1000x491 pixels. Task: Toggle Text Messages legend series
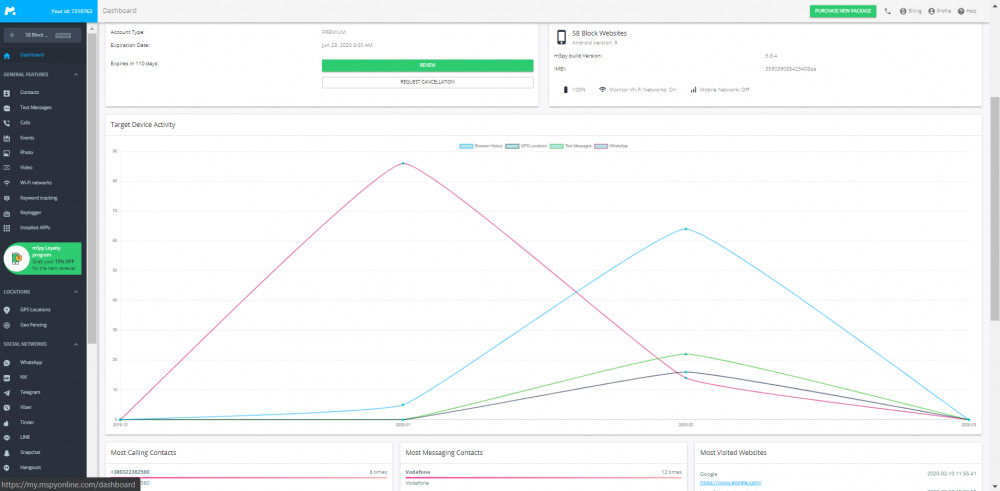(571, 146)
